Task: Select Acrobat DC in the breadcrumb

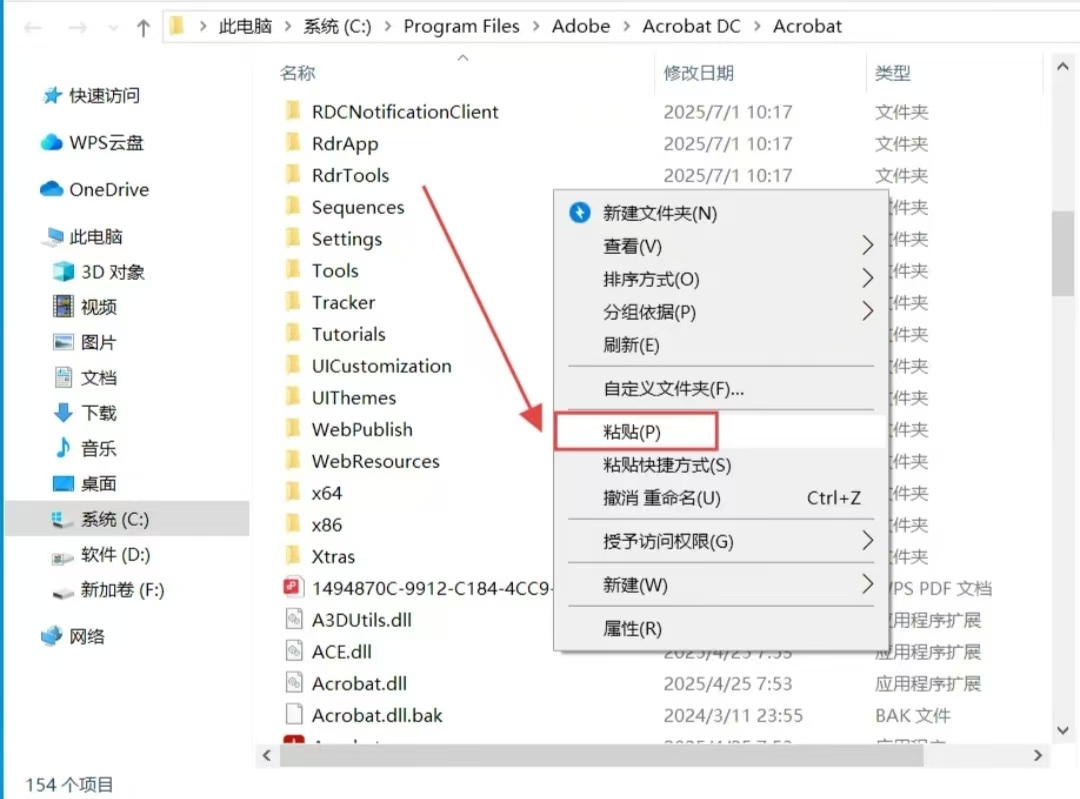Action: [691, 26]
